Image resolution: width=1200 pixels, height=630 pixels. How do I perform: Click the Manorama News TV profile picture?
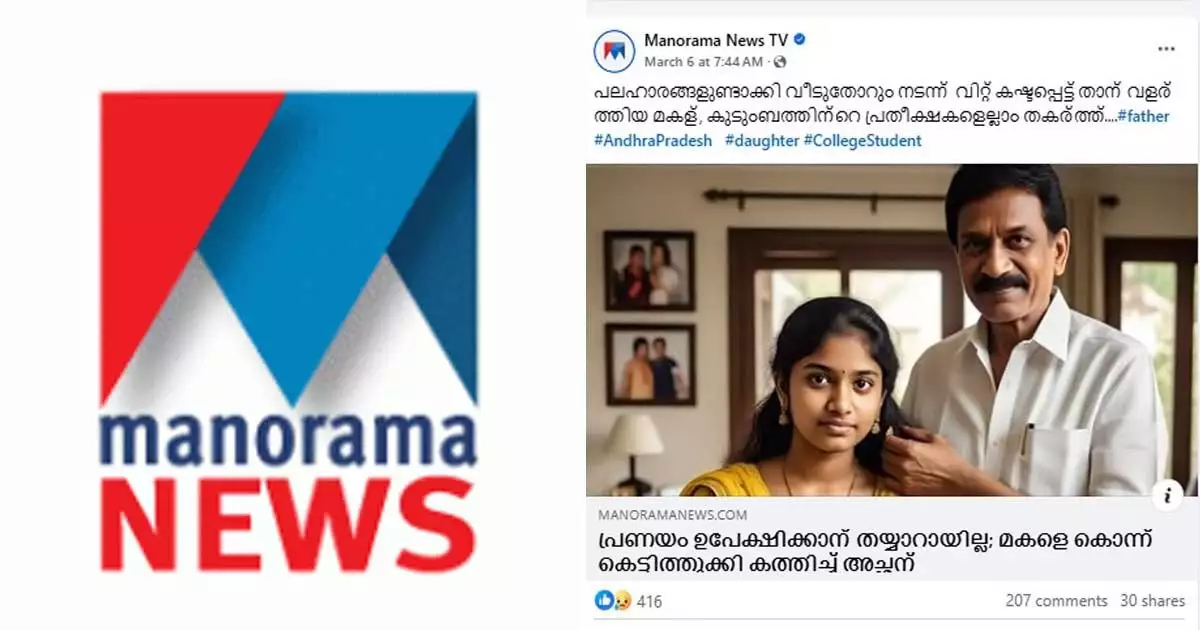615,50
